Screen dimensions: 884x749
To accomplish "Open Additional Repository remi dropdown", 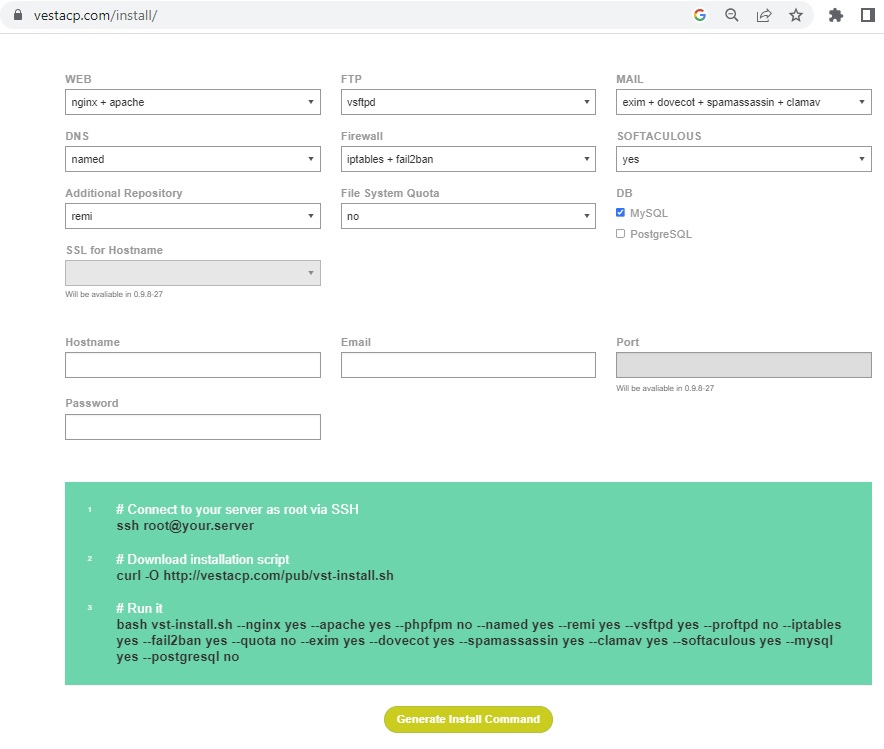I will coord(193,216).
